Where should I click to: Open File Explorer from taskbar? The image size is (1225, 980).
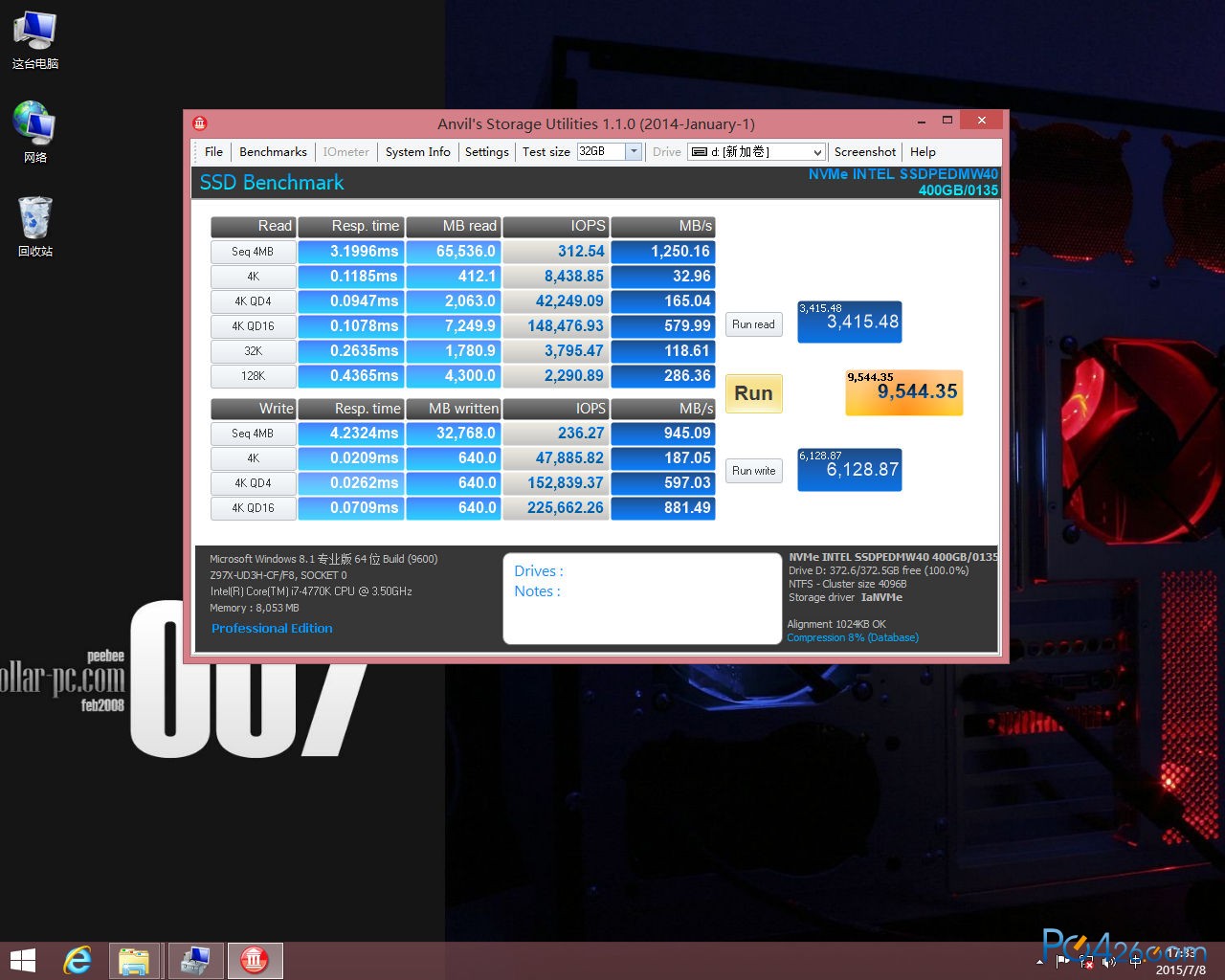click(135, 961)
